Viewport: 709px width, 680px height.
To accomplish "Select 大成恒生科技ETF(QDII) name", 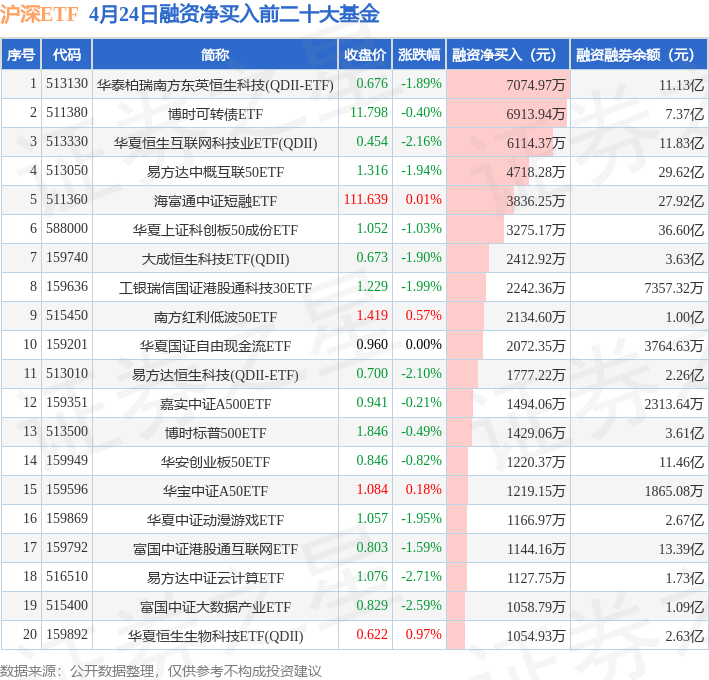I will pos(215,259).
